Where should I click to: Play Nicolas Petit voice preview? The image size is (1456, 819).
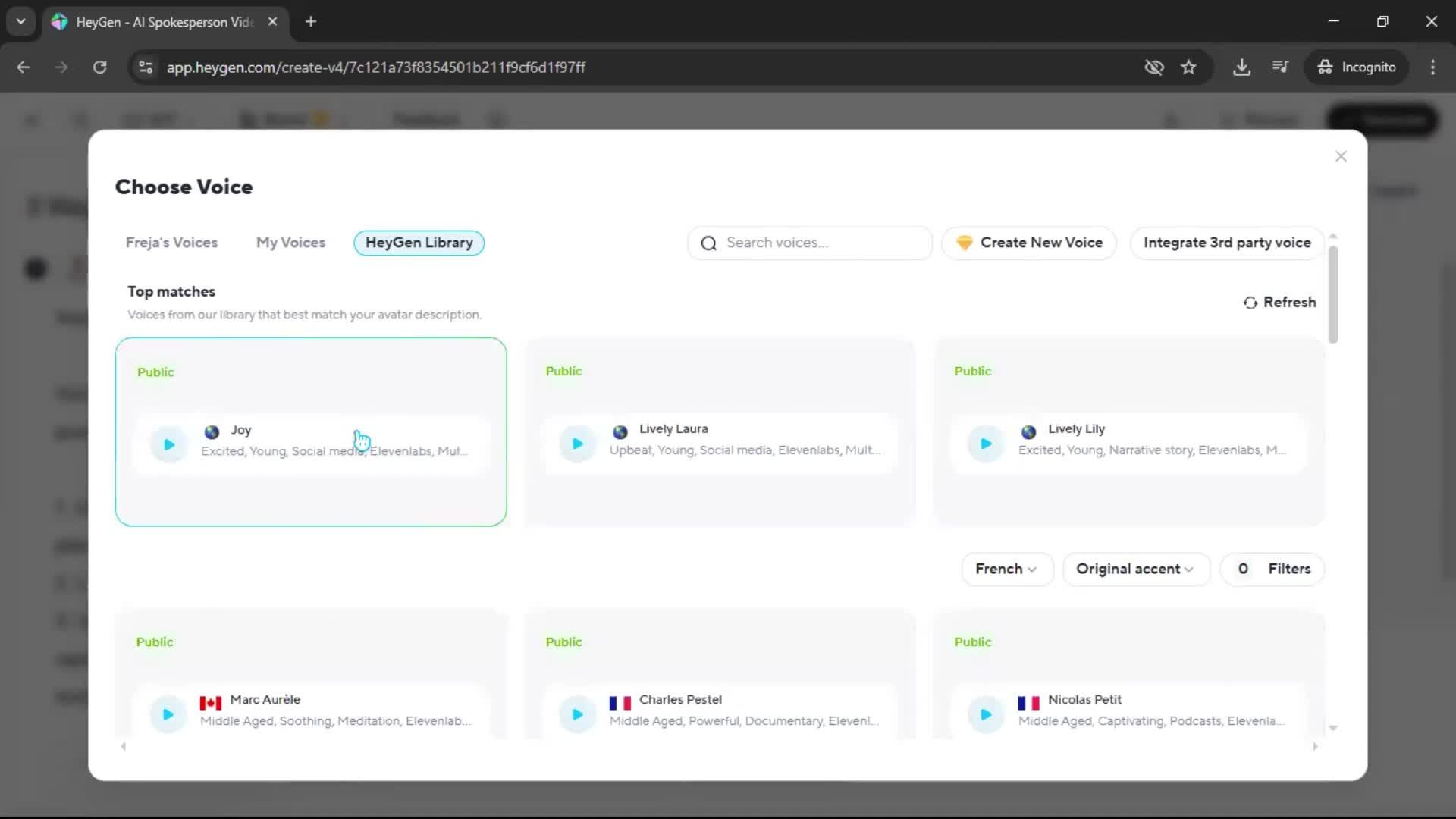point(986,714)
